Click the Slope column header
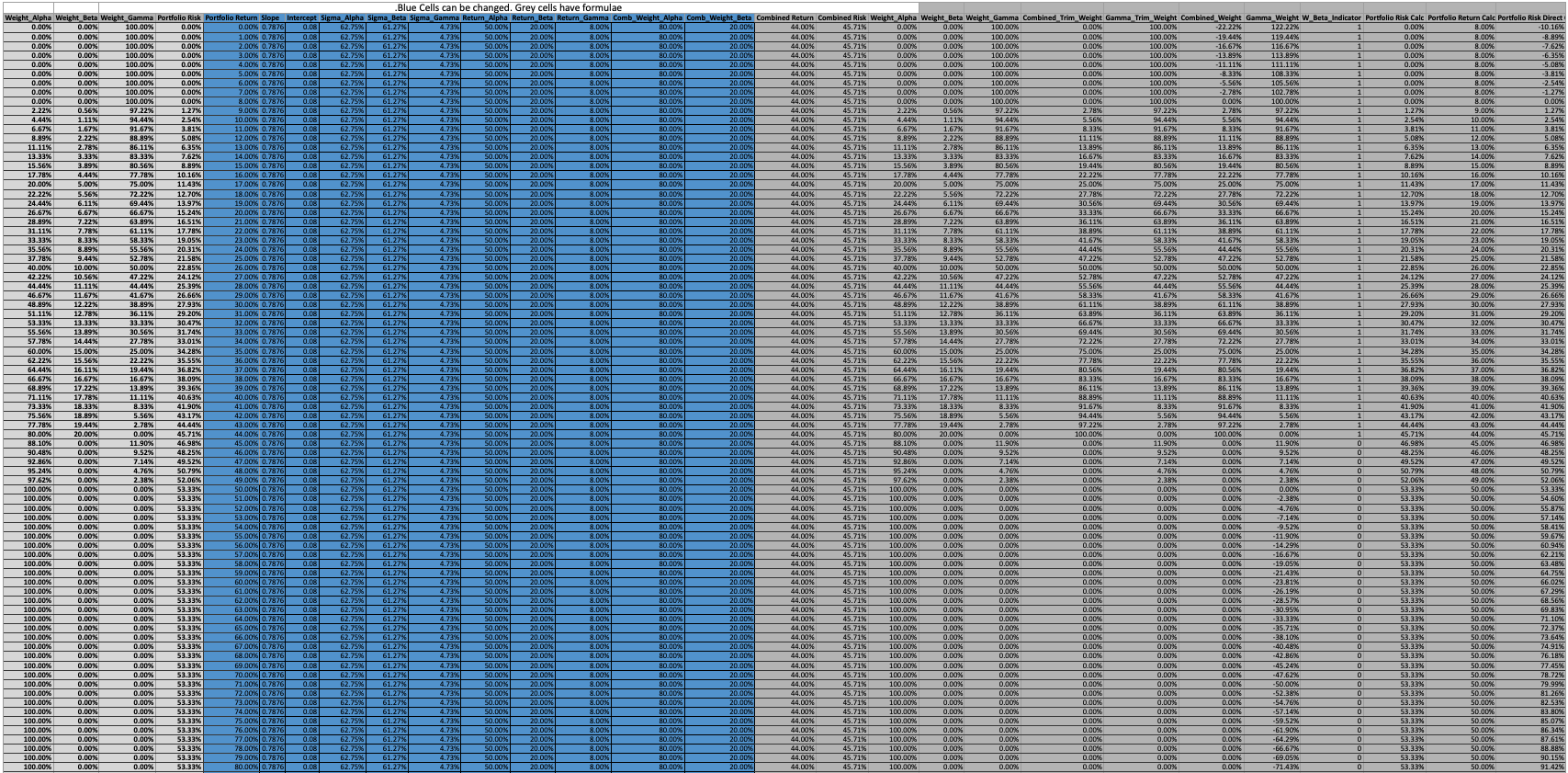The height and width of the screenshot is (773, 1568). coord(272,17)
